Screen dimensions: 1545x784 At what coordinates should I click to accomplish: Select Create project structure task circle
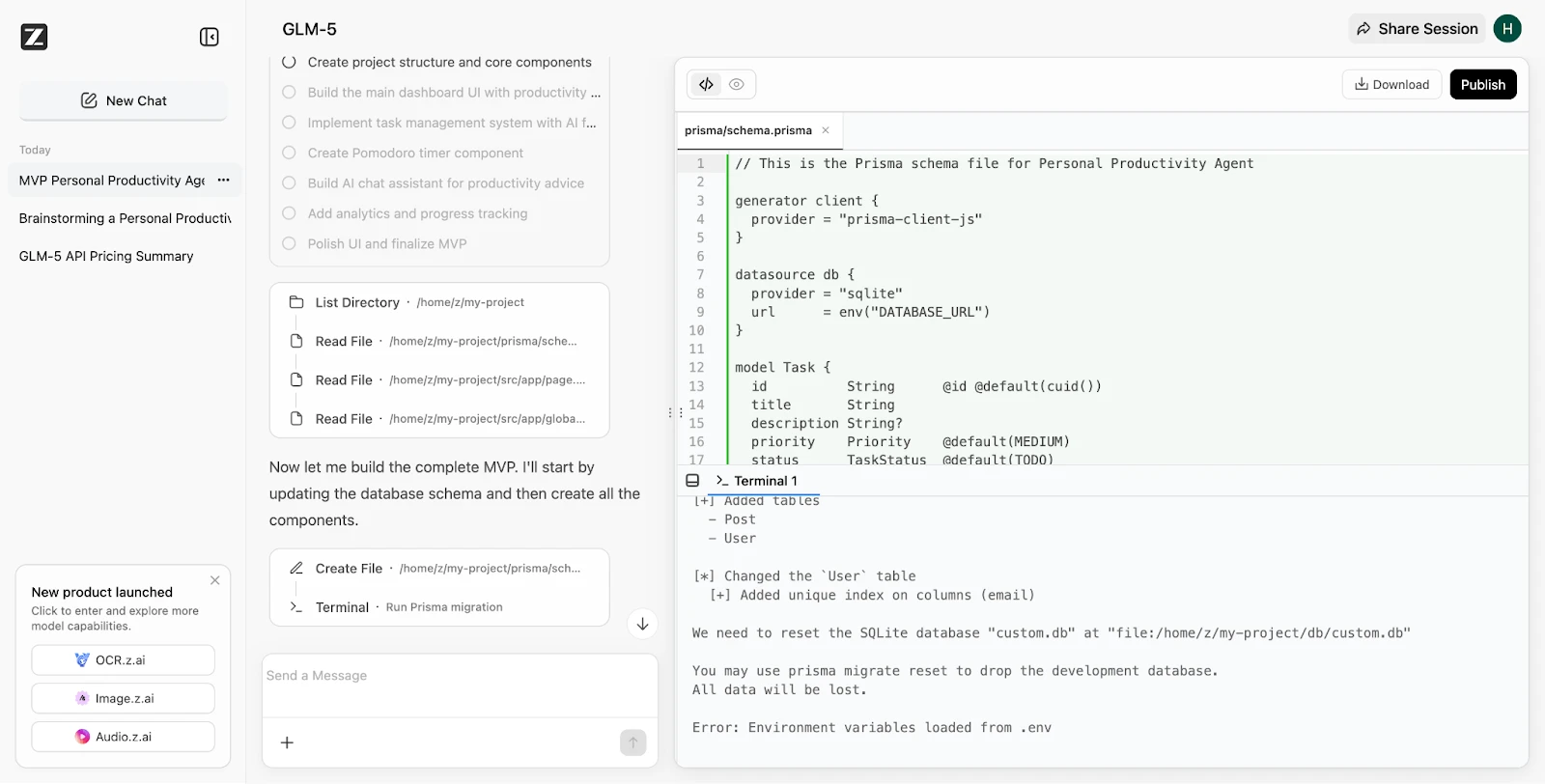[289, 62]
